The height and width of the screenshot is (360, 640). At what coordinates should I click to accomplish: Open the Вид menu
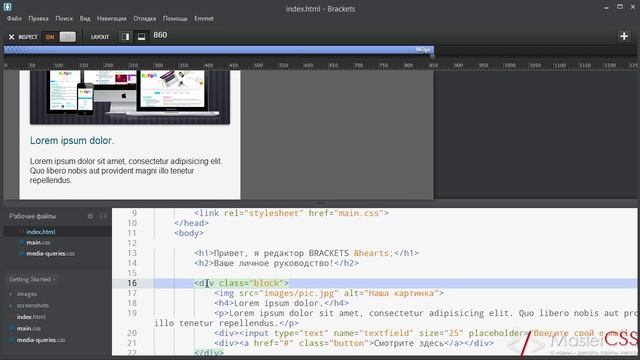tap(85, 18)
